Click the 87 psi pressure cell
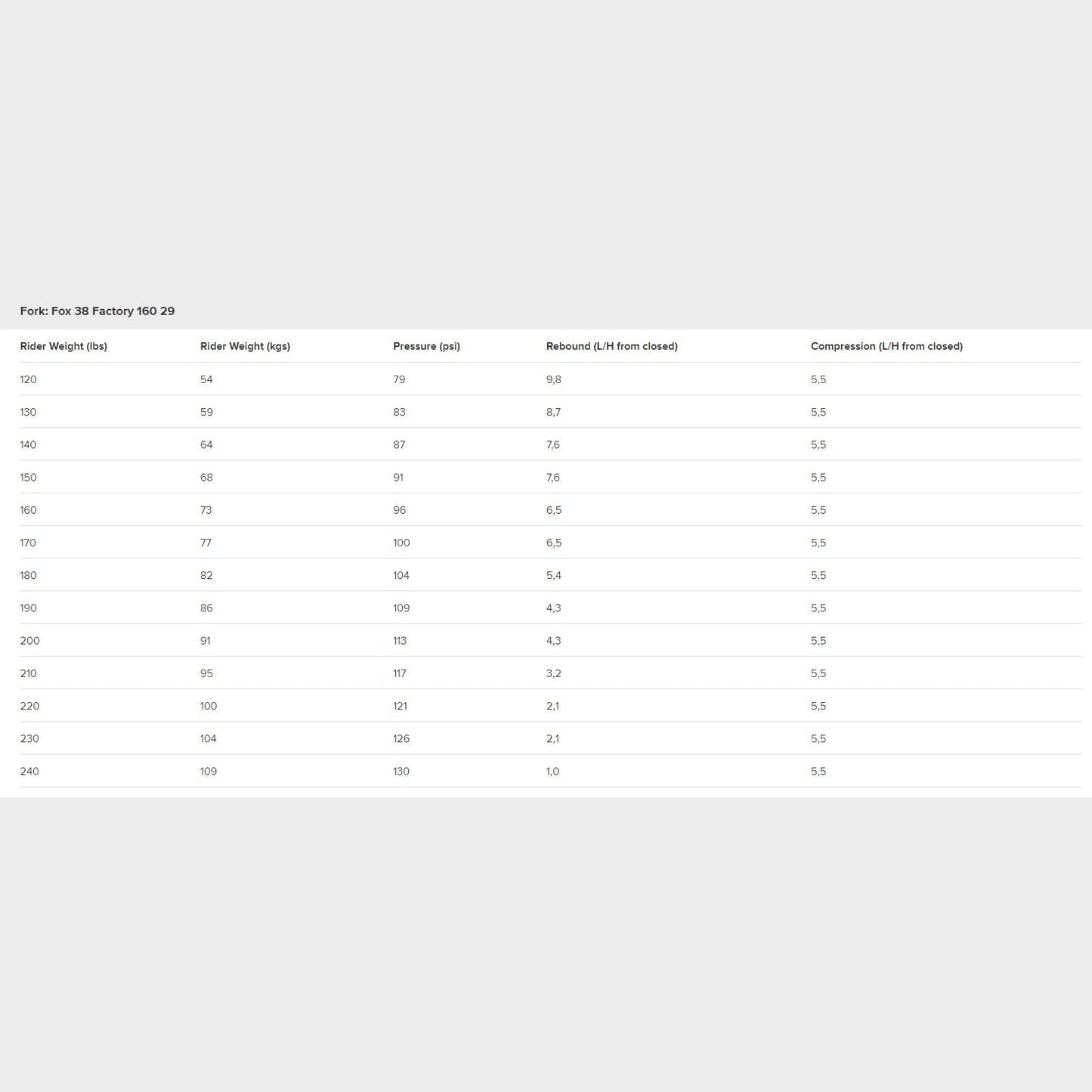The image size is (1092, 1092). click(x=399, y=445)
